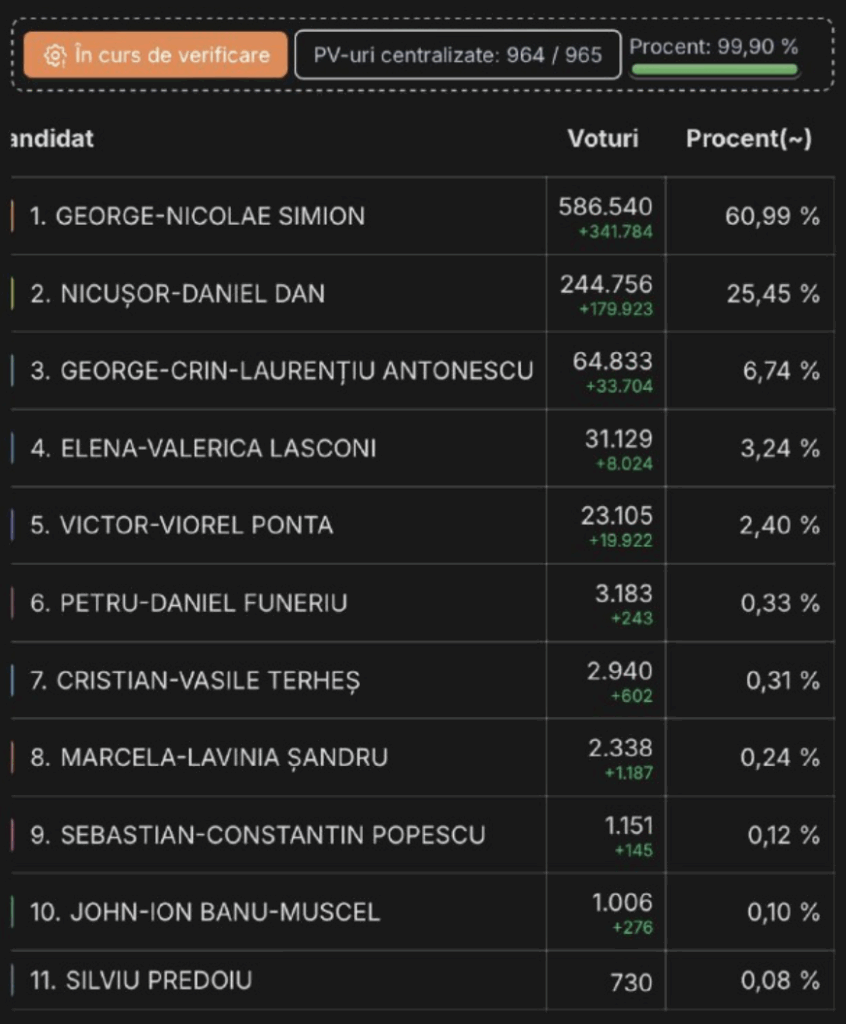Click the 'În curs de verificare' button
Screen dimensions: 846x1024
click(156, 55)
